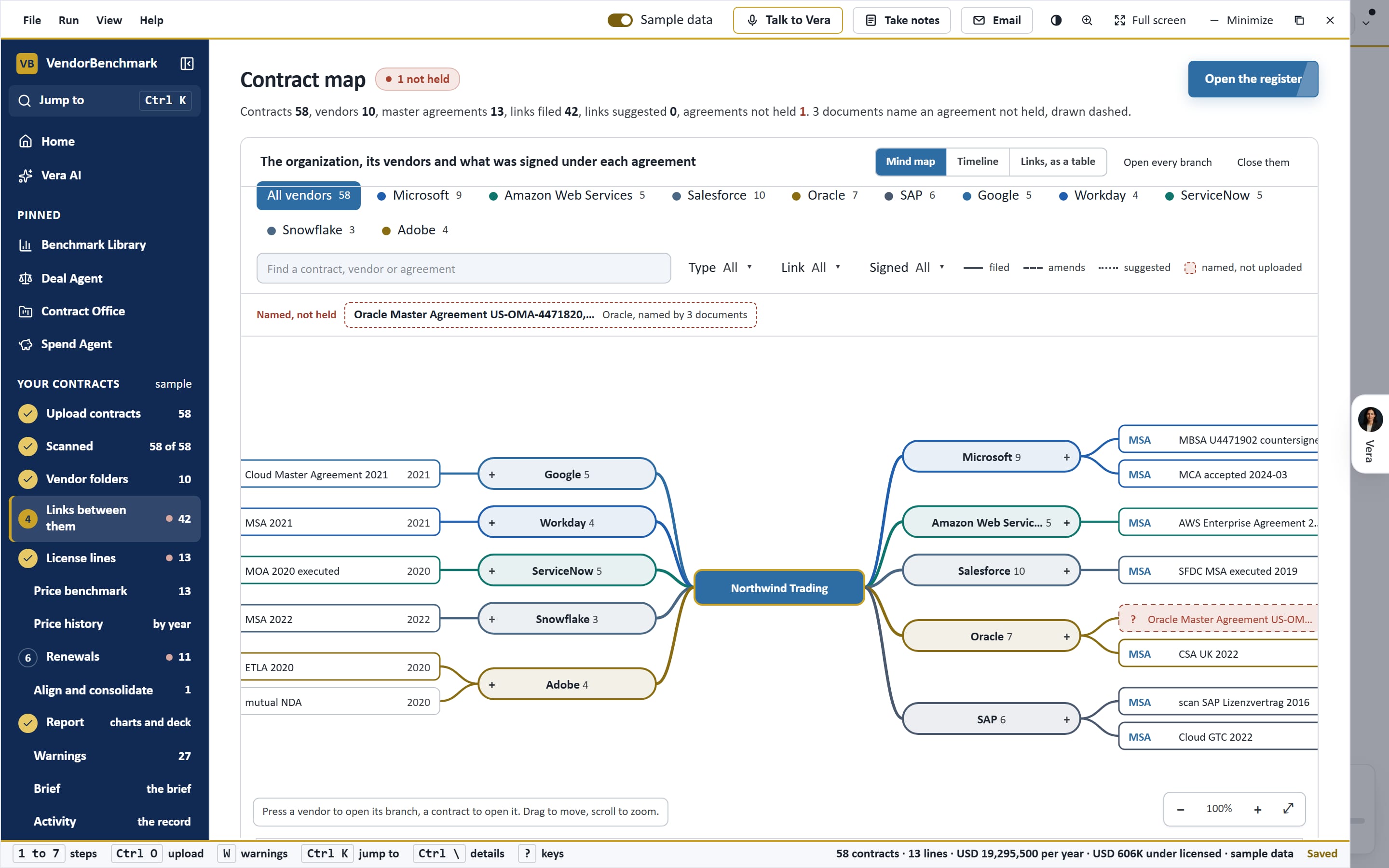Open the Run menu
This screenshot has height=868, width=1389.
[68, 20]
